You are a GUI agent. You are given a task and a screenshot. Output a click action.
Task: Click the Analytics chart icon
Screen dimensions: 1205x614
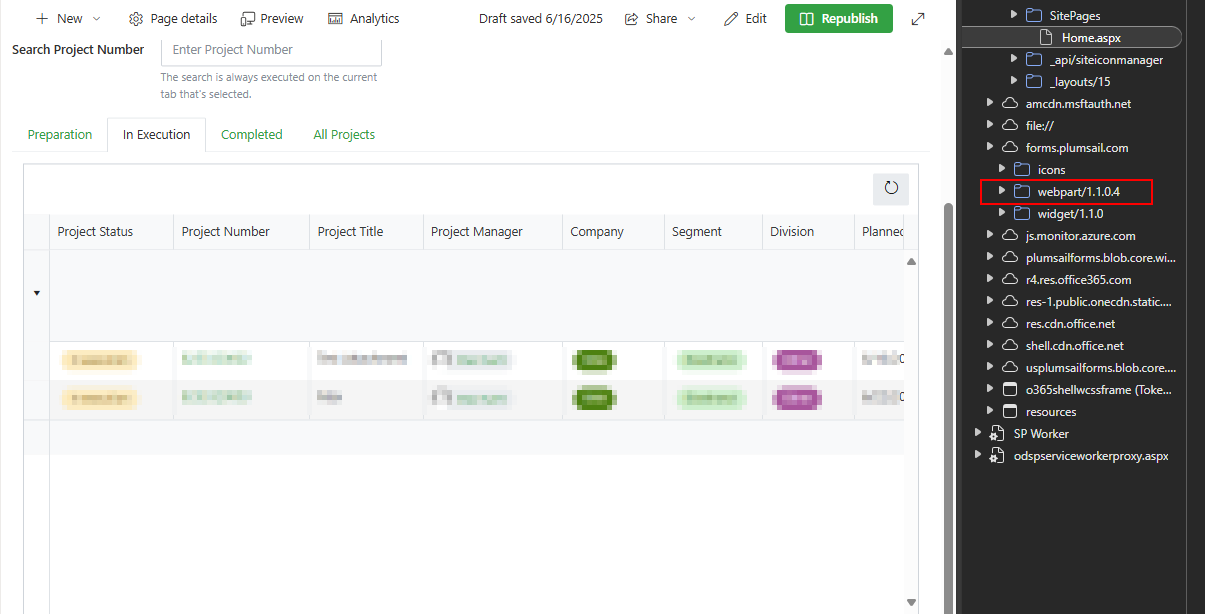335,19
